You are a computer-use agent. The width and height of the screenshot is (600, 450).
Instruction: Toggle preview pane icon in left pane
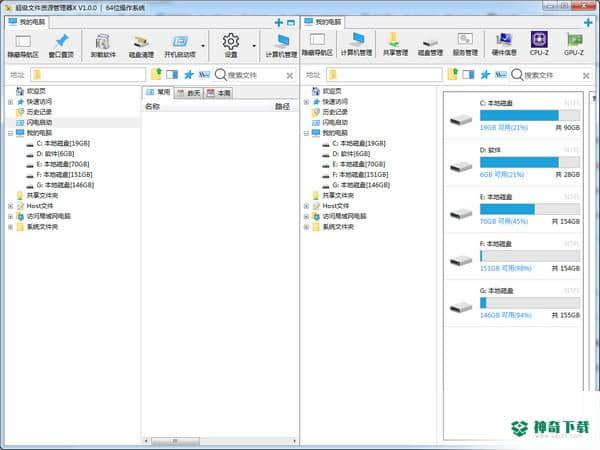pyautogui.click(x=172, y=74)
